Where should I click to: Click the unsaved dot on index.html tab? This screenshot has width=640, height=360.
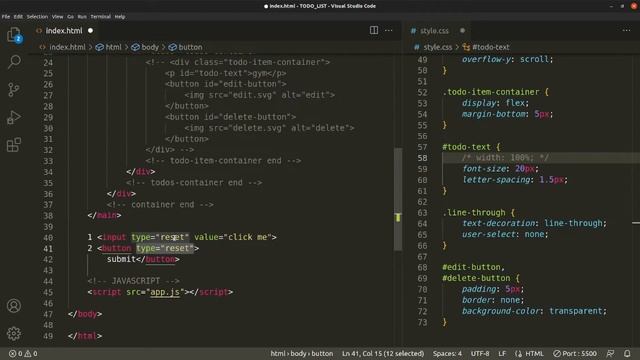click(91, 31)
